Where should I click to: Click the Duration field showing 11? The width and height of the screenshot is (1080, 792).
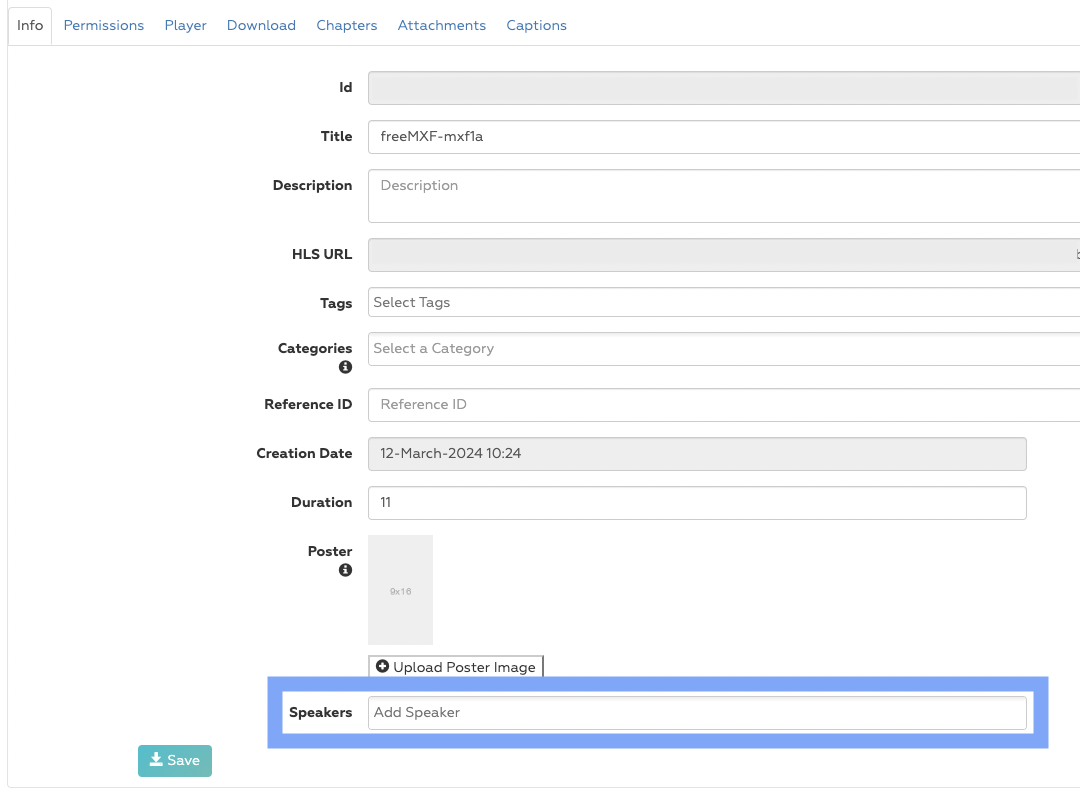697,503
